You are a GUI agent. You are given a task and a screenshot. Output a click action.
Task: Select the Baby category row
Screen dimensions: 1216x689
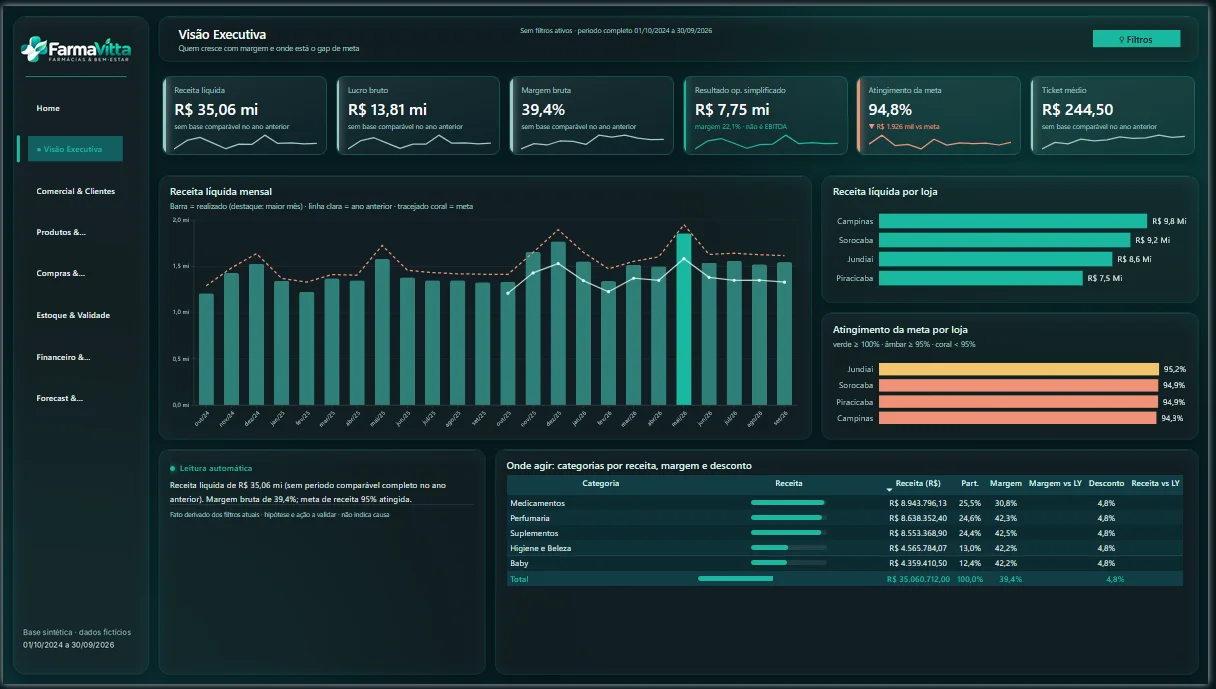pyautogui.click(x=844, y=563)
